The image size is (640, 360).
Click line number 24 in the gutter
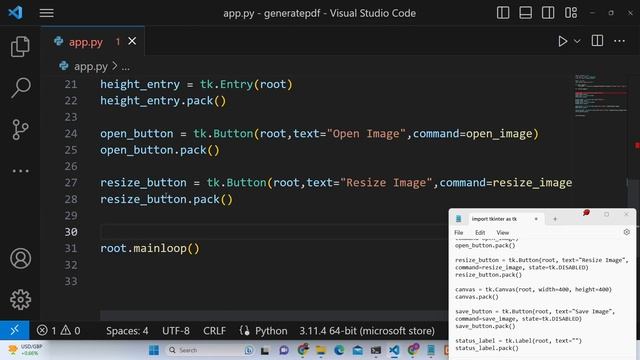coord(71,133)
